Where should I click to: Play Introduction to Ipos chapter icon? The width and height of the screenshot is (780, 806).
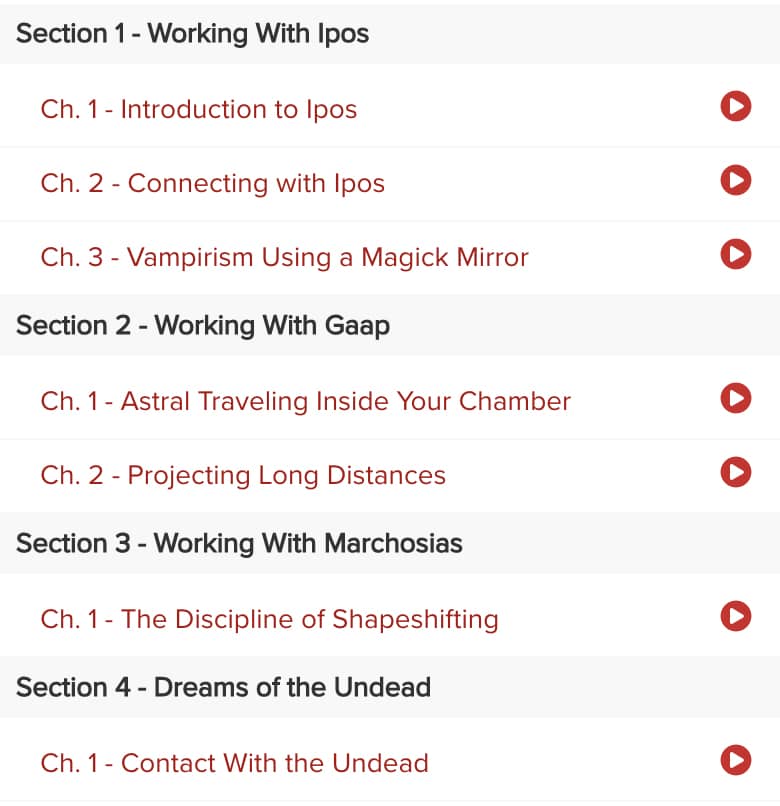(x=735, y=106)
